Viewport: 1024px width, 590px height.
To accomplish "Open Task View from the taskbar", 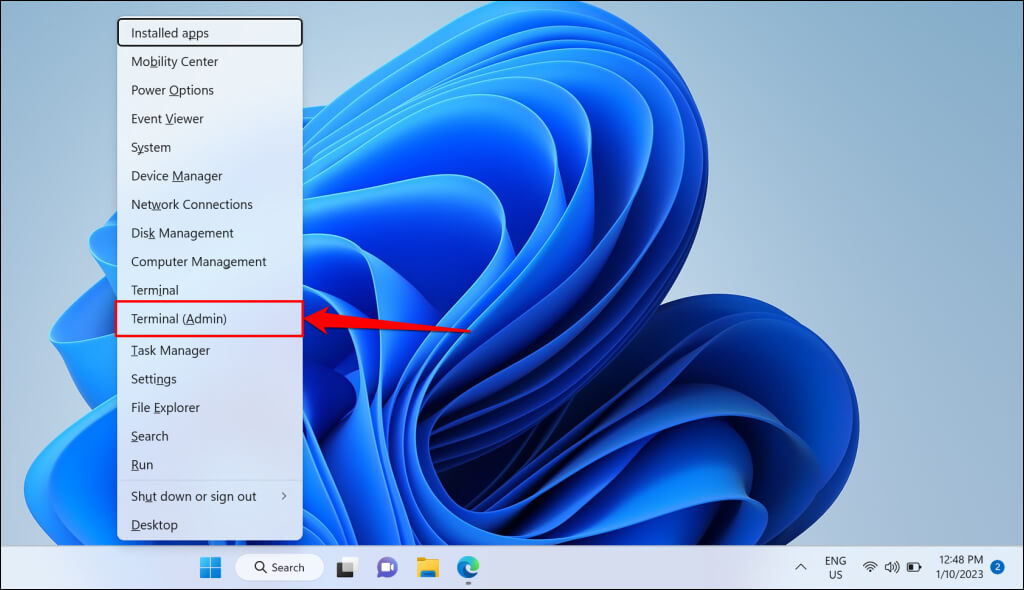I will point(347,567).
